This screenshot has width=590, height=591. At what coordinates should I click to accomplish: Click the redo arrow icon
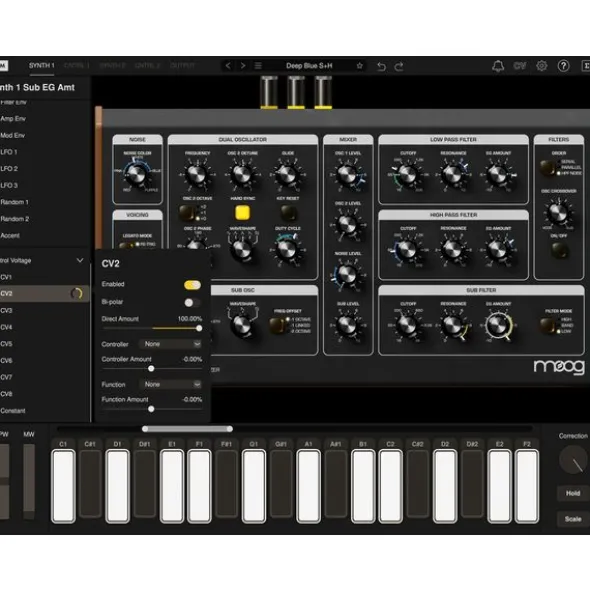(x=399, y=66)
